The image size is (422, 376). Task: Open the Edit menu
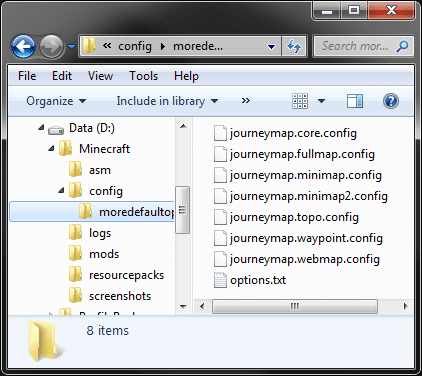pos(62,76)
